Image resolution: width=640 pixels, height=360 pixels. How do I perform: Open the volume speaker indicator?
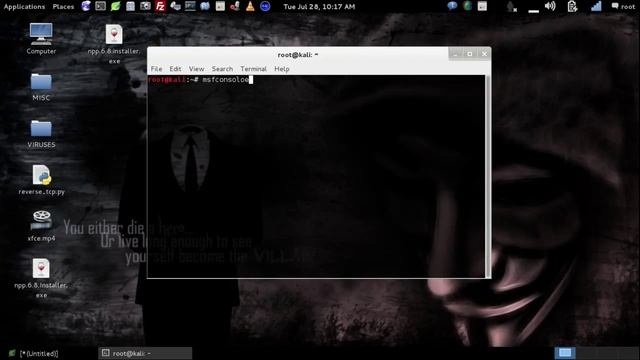pos(550,6)
